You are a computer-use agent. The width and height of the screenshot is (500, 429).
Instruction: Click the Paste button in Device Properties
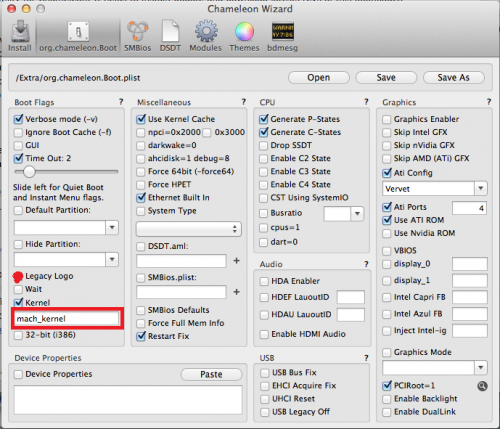211,374
